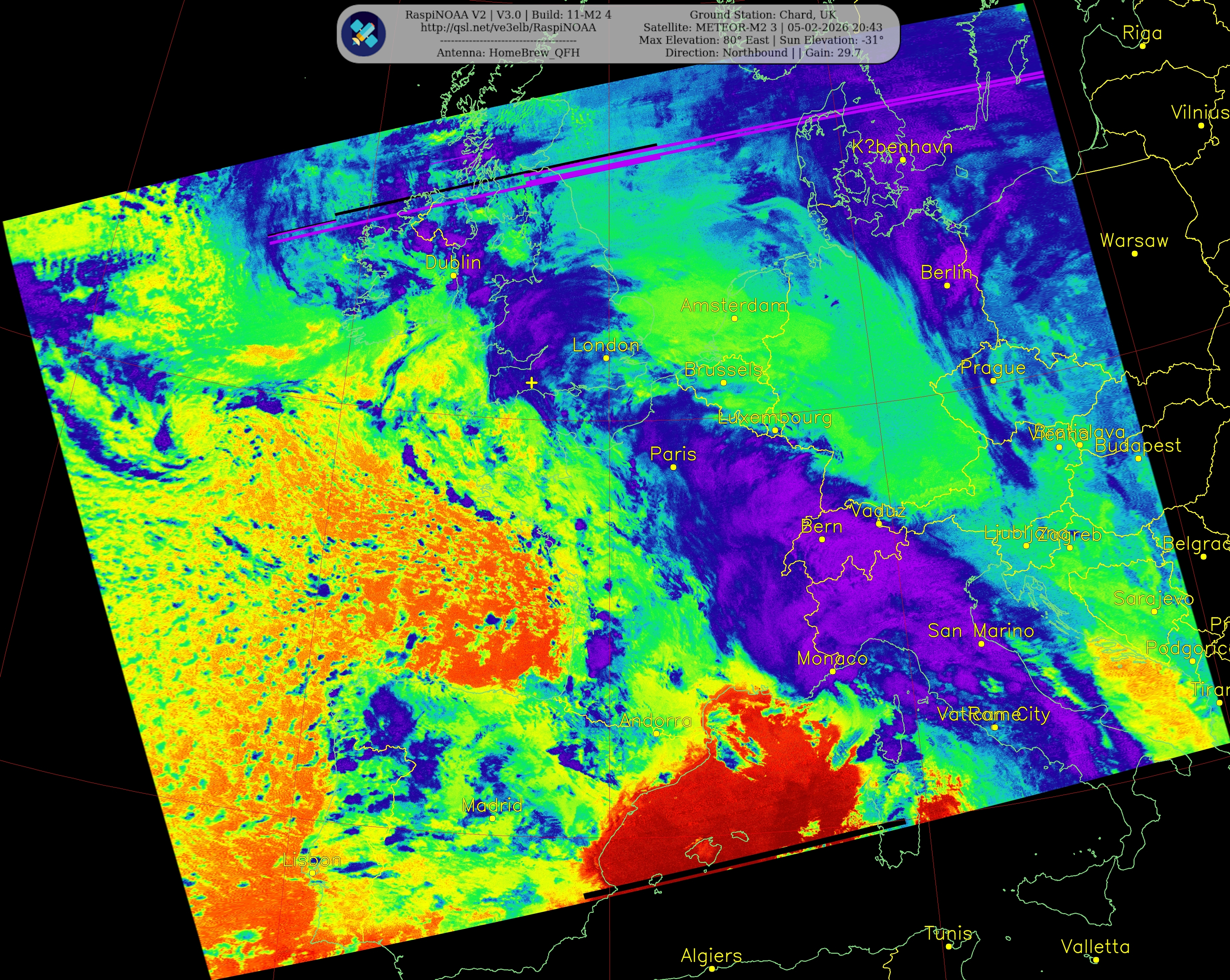Image resolution: width=1230 pixels, height=980 pixels.
Task: Click the Amsterdam city dot marker
Action: pos(734,318)
